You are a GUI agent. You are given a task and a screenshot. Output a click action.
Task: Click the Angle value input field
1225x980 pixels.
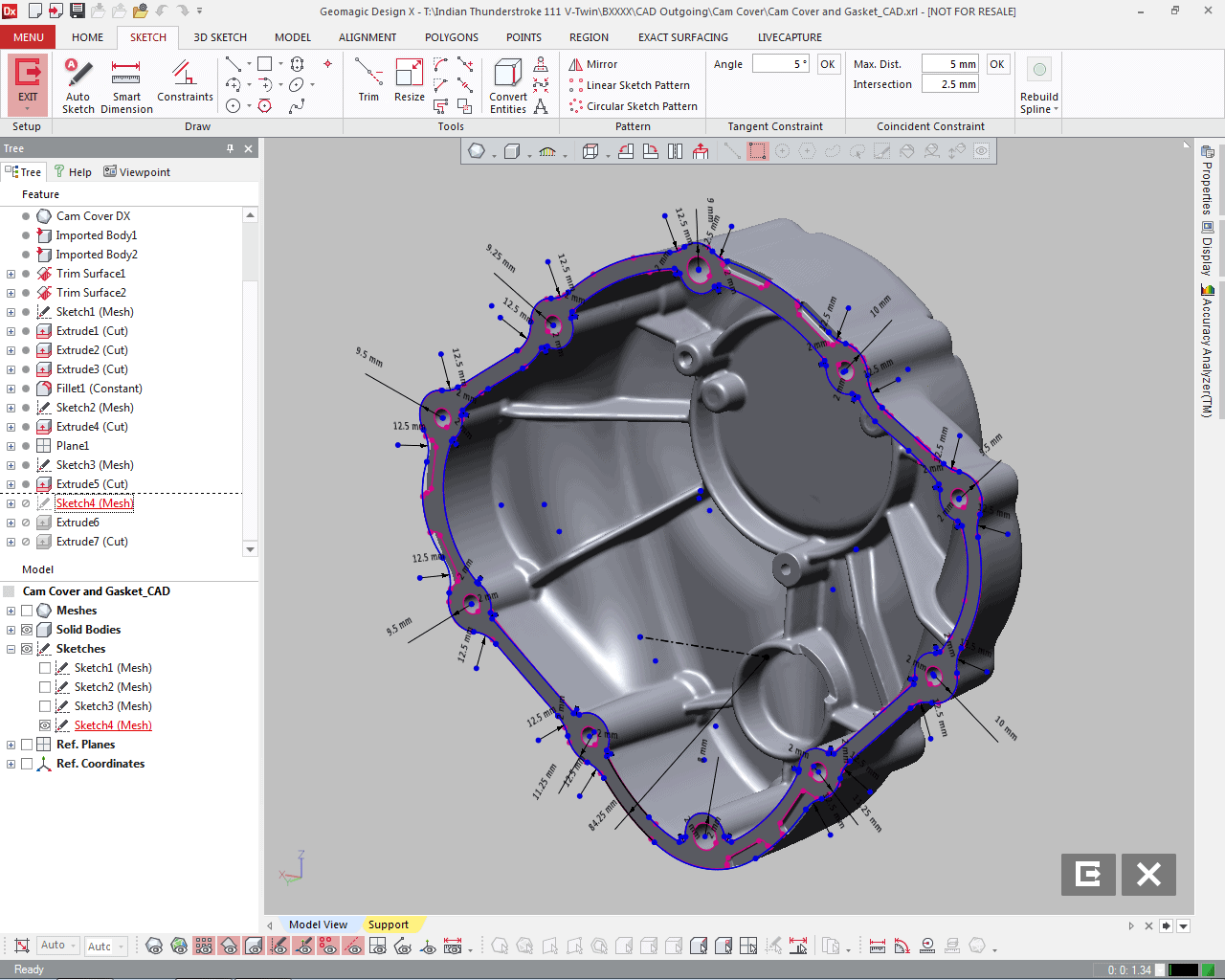pos(781,64)
